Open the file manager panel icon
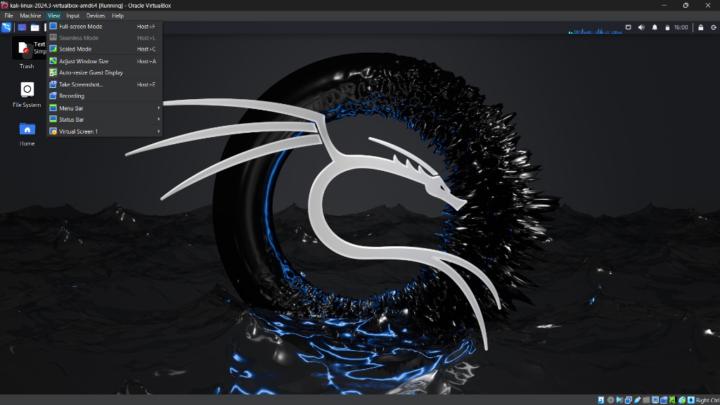Screen dimensions: 720x405 (x=35, y=28)
